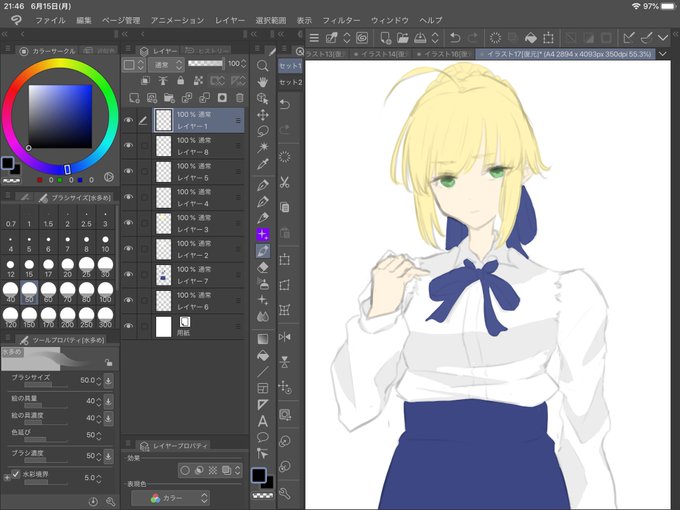
Task: Switch to the イラスト14 canvas tab
Action: coord(380,54)
